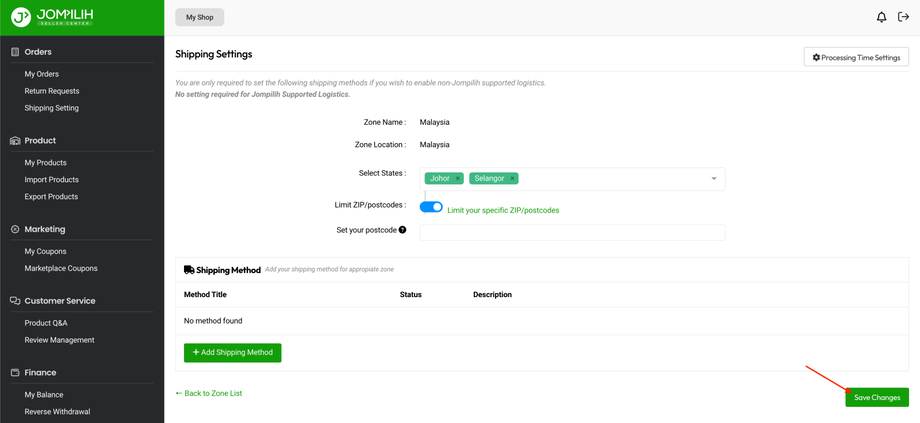Click Add Shipping Method button
Viewport: 920px width, 423px height.
pos(232,353)
